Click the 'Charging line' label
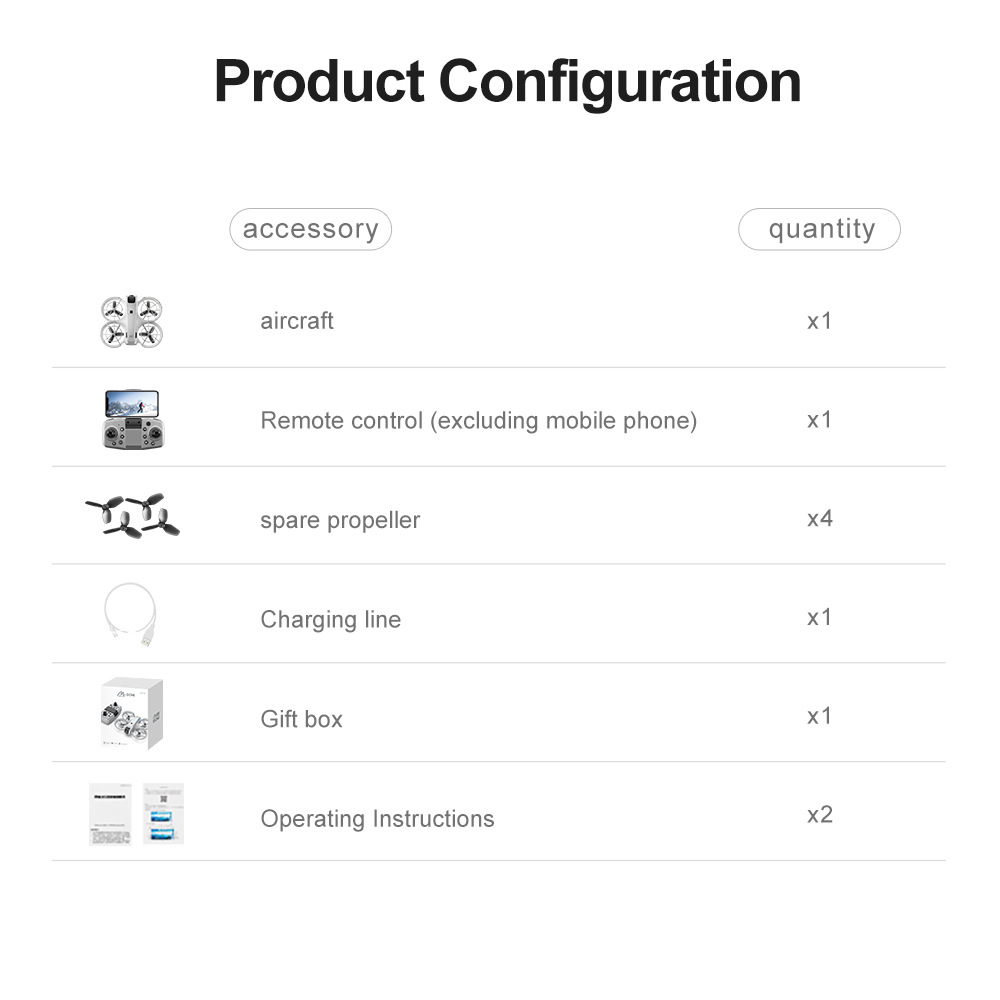This screenshot has height=1000, width=1000. [330, 619]
